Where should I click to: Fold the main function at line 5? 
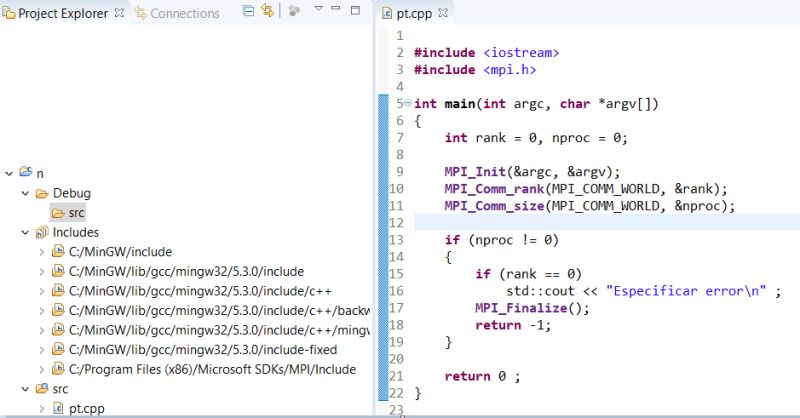(408, 103)
